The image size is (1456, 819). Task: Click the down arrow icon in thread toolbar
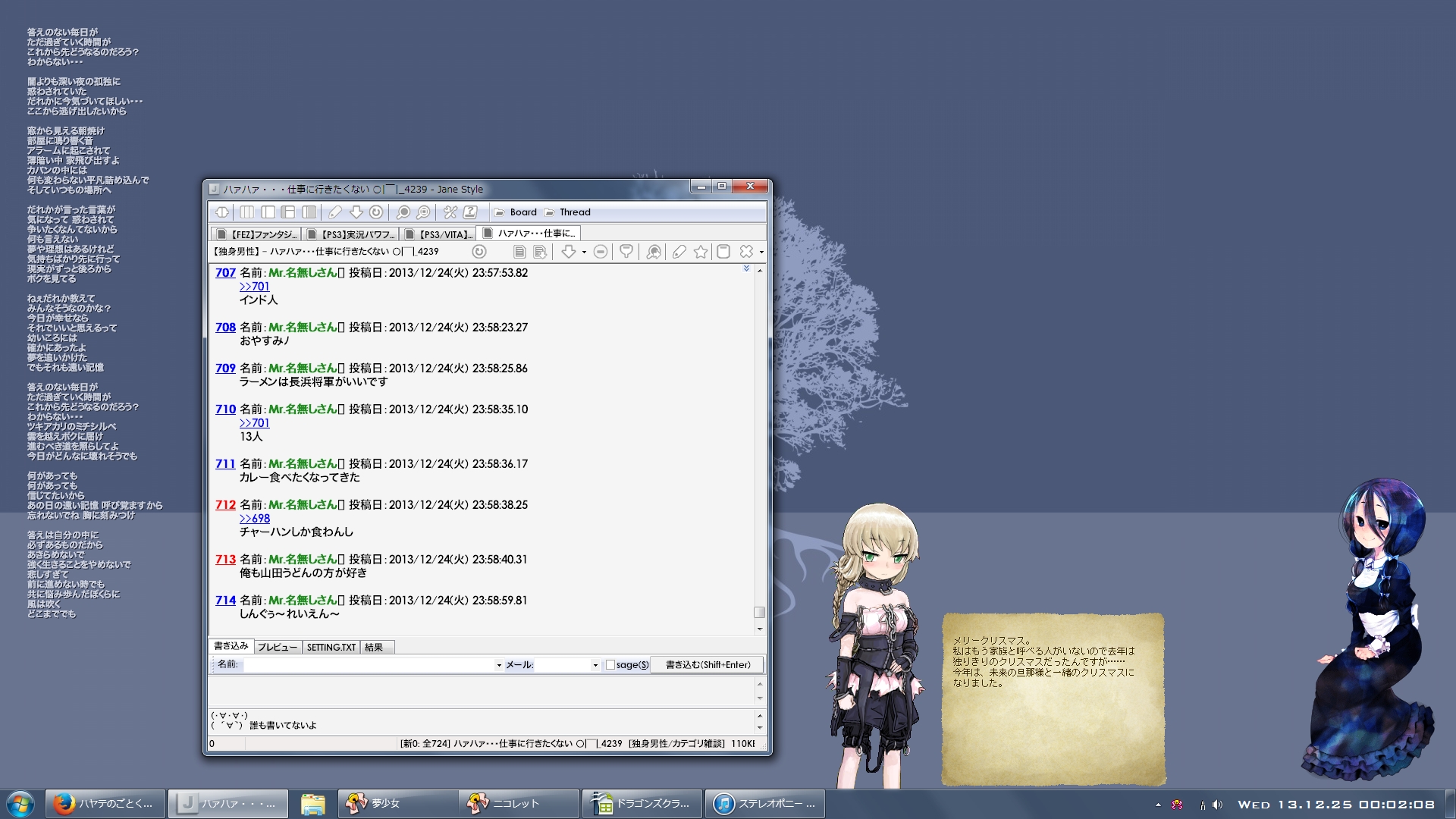(568, 252)
